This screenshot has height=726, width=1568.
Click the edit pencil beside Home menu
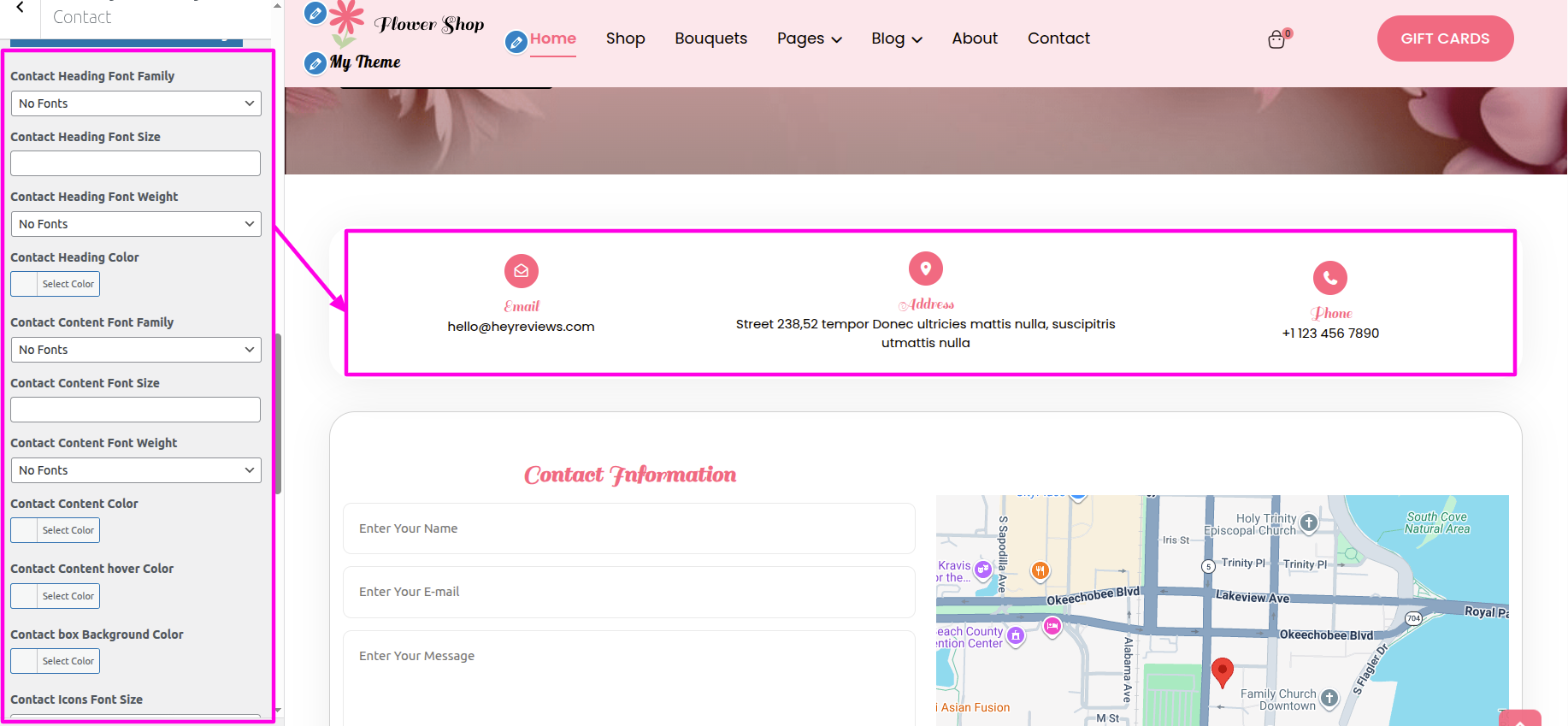tap(516, 41)
